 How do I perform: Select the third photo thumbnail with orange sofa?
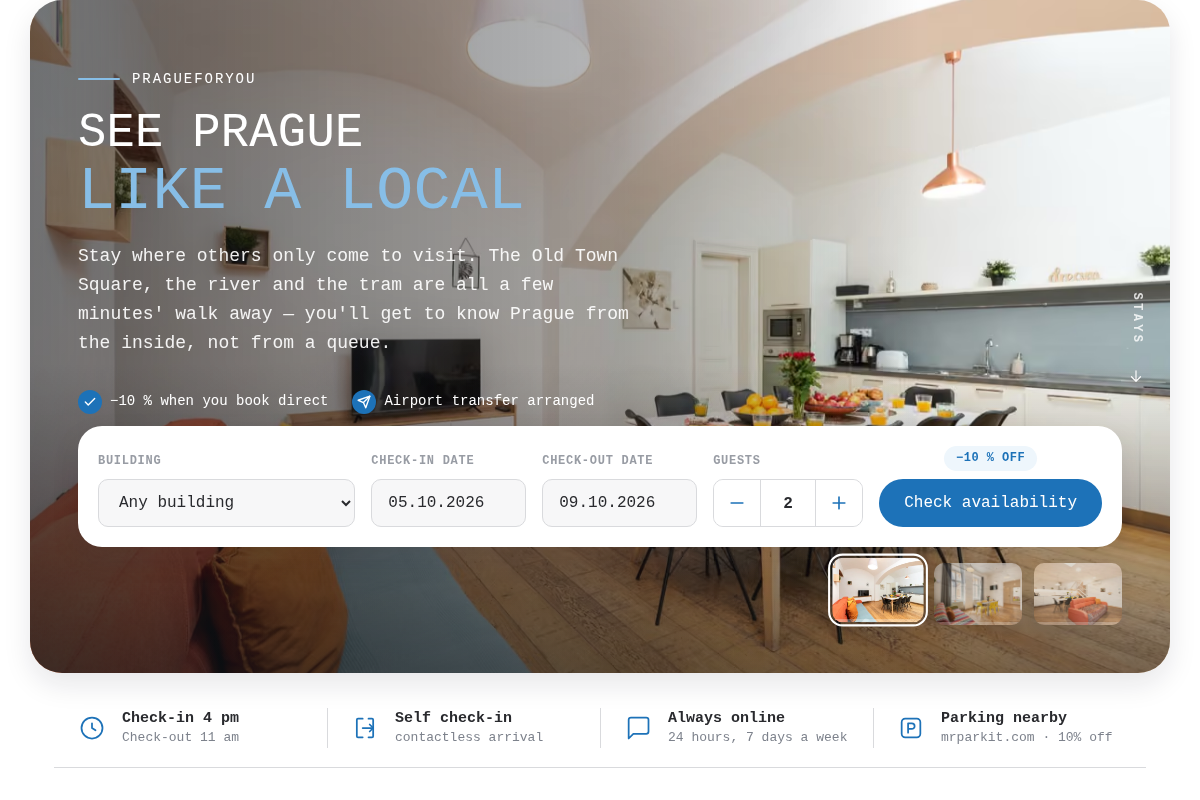[1078, 594]
